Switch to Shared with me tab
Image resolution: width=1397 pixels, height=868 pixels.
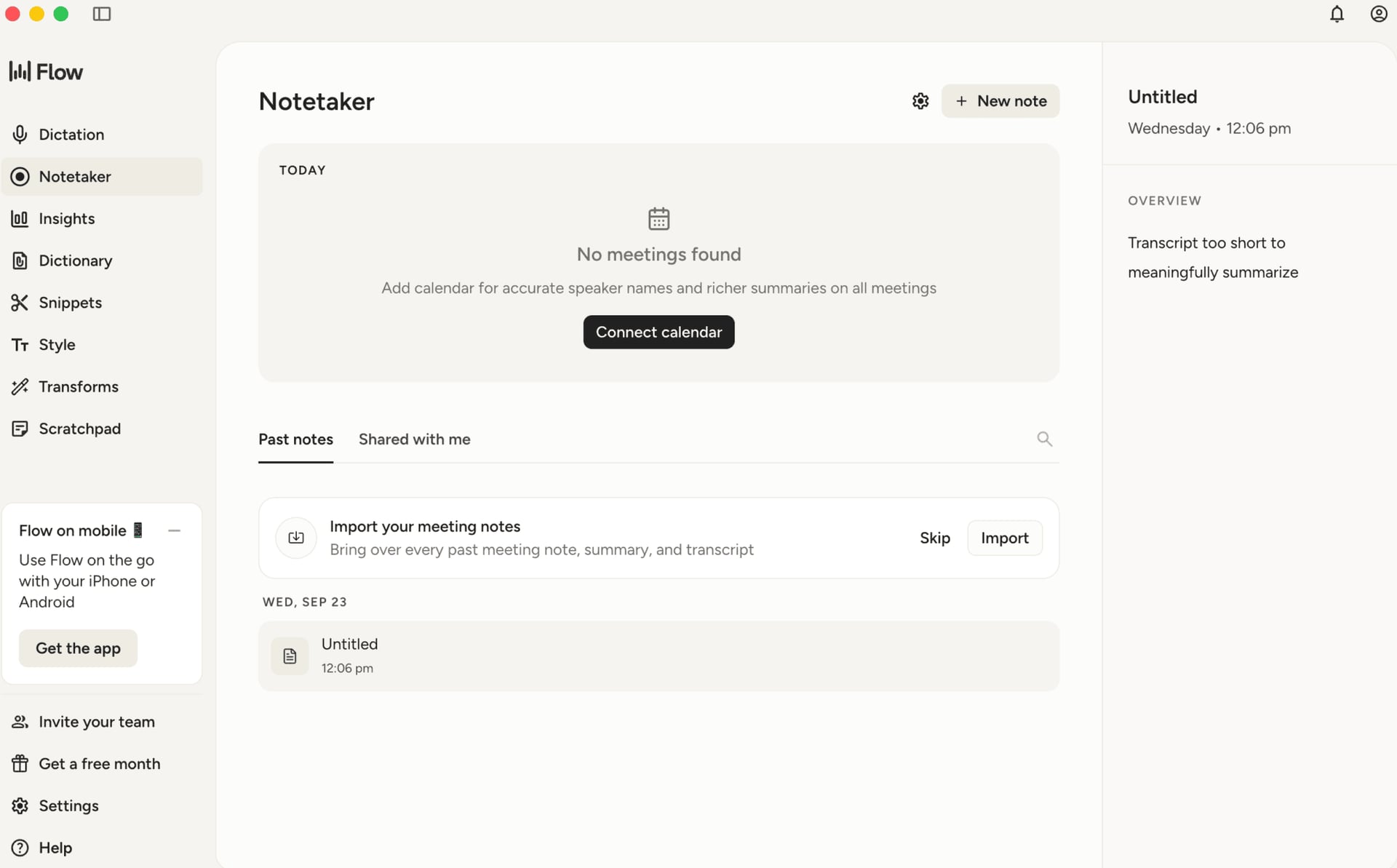pos(414,439)
